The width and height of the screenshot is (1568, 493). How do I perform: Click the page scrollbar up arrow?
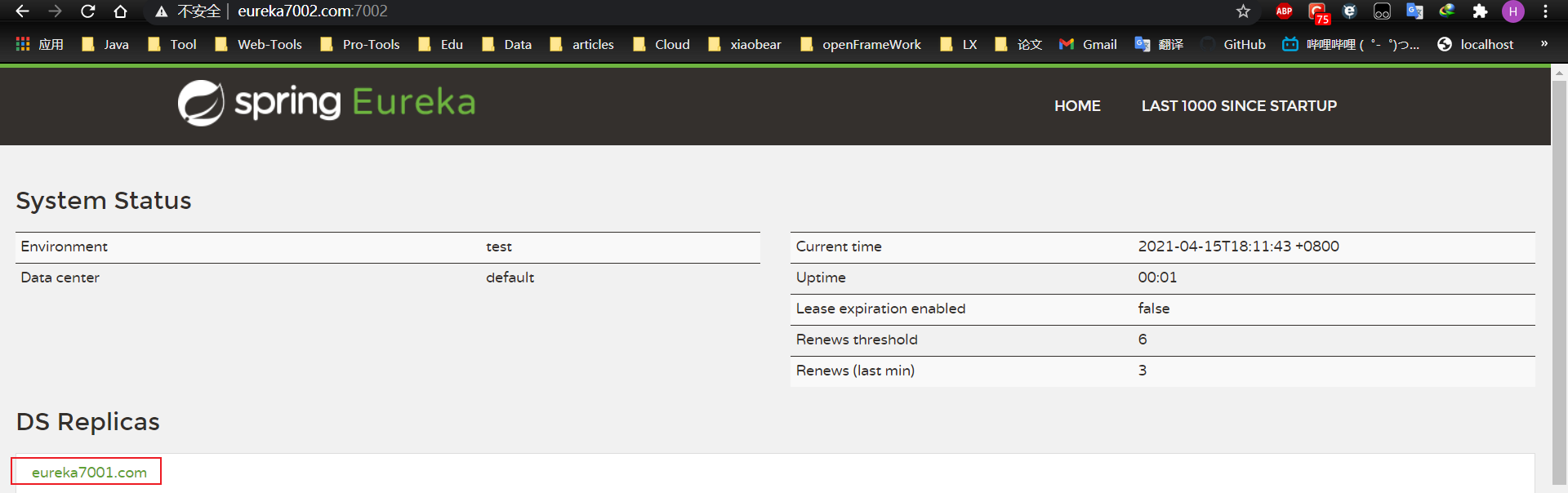pyautogui.click(x=1559, y=73)
